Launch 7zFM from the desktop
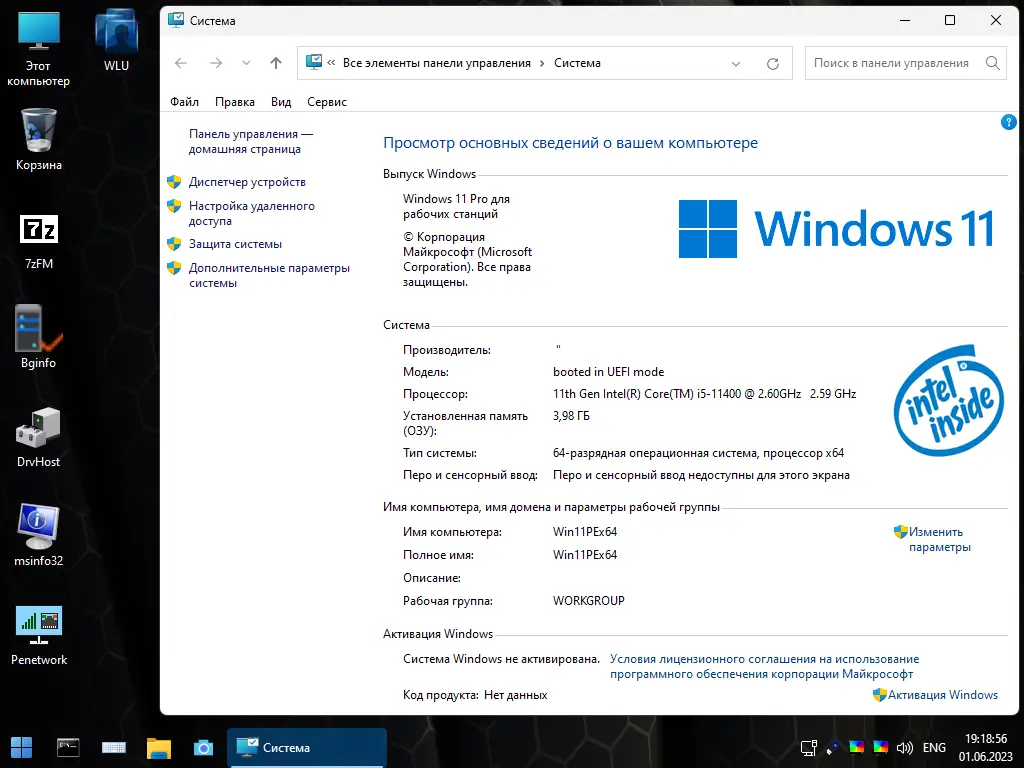The height and width of the screenshot is (768, 1024). pos(39,241)
